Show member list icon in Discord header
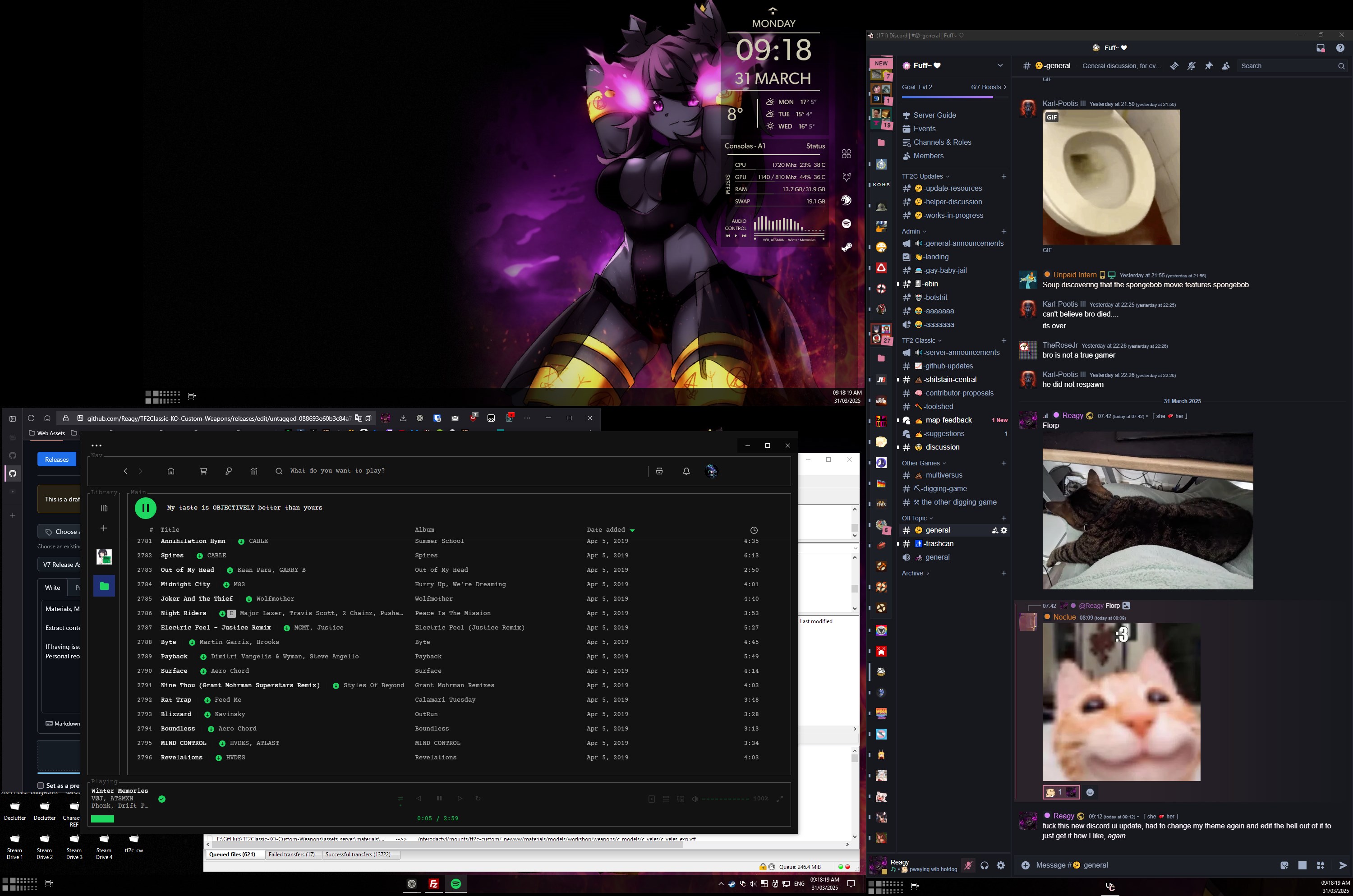Screen dimensions: 1353x896 (1225, 66)
